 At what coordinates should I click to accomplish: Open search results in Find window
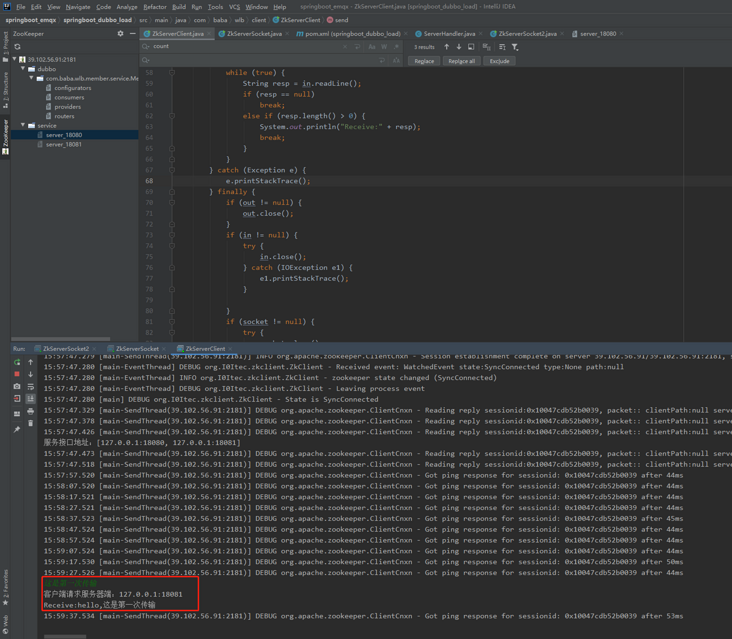pyautogui.click(x=471, y=47)
